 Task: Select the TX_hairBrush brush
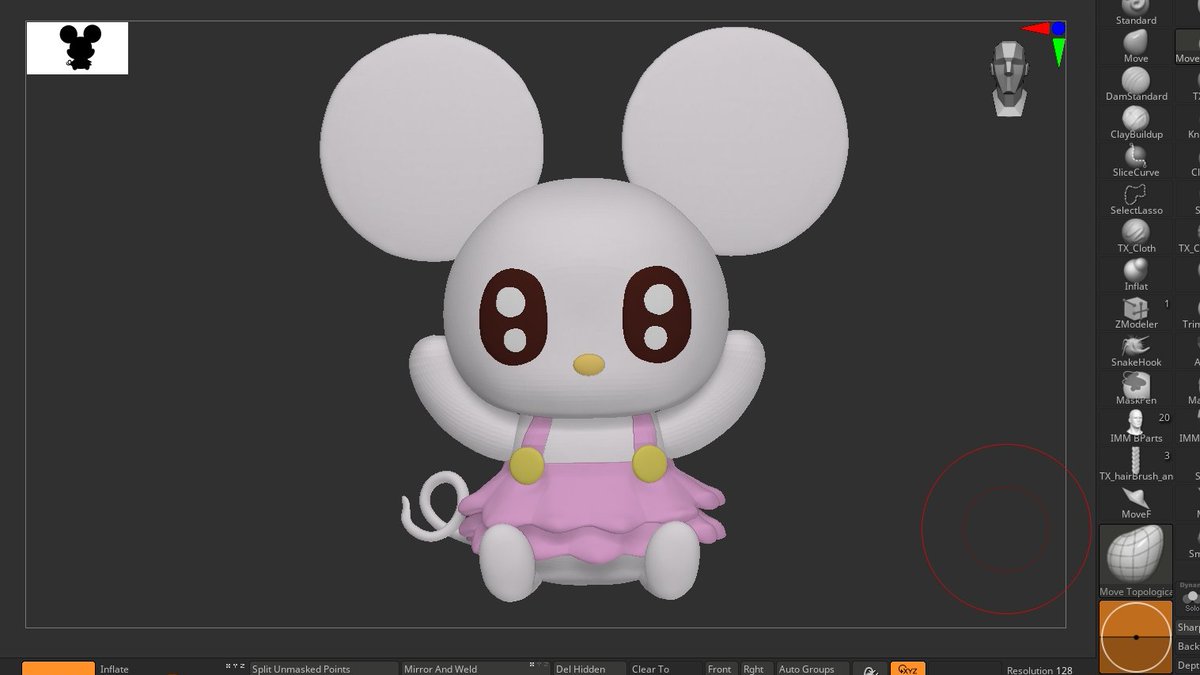click(x=1135, y=464)
